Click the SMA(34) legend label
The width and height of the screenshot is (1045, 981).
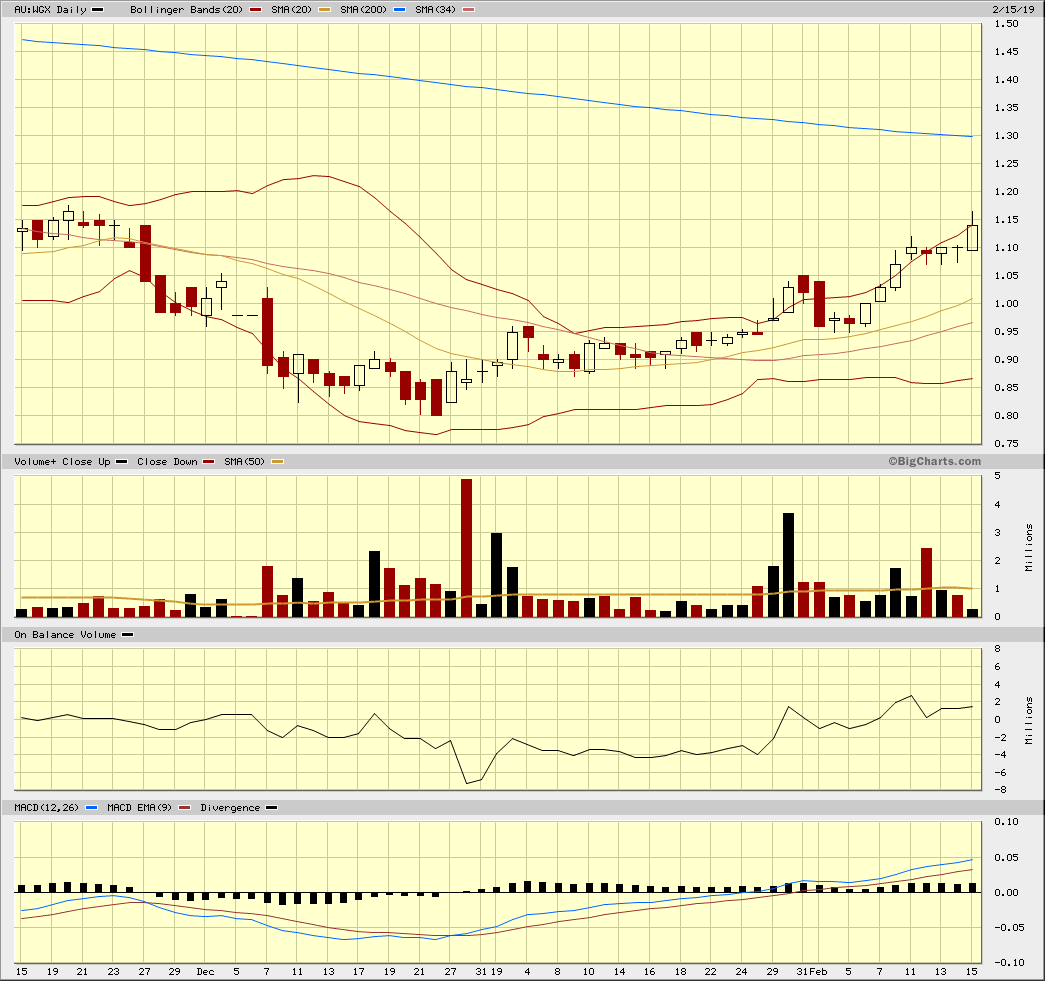pos(435,9)
